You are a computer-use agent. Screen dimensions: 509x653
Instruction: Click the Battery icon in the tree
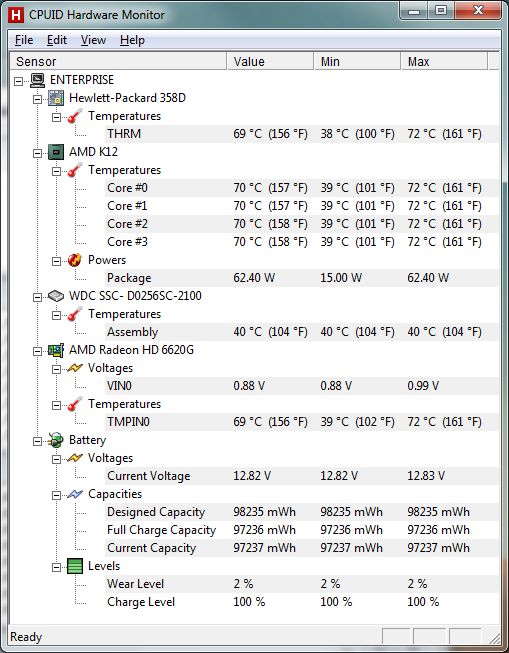55,440
